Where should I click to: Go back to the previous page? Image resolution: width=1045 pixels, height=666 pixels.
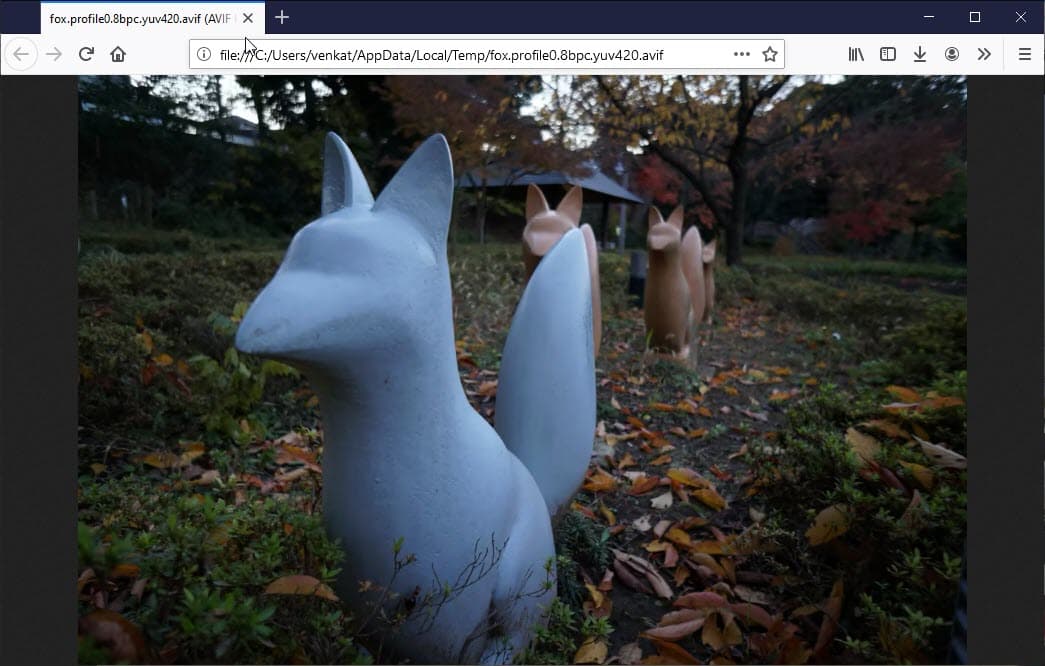click(x=21, y=54)
